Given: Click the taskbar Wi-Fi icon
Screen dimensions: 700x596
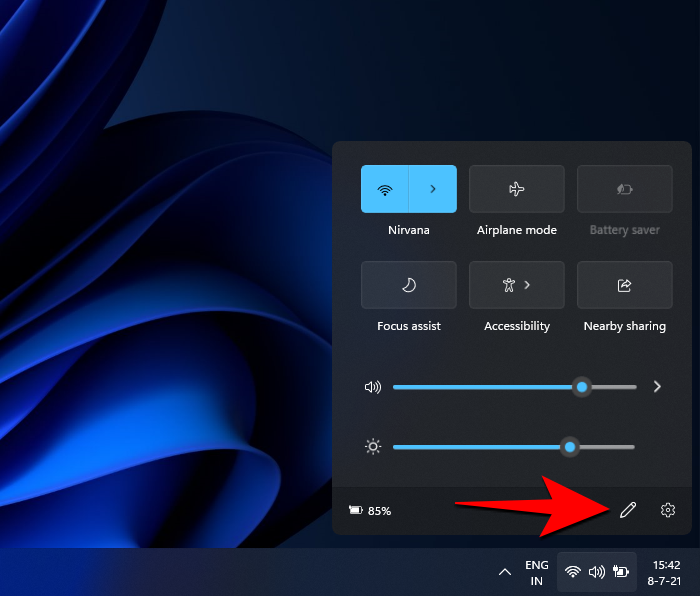Looking at the screenshot, I should coord(572,571).
